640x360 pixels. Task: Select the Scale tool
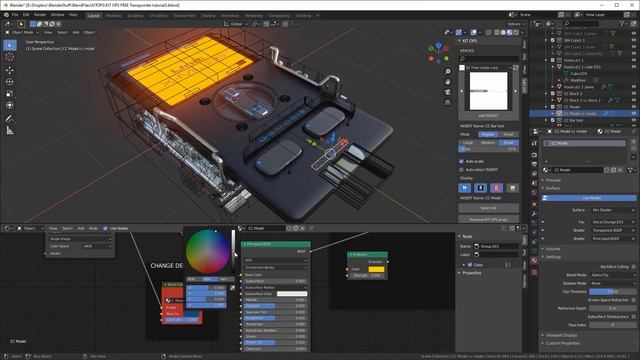tap(10, 94)
